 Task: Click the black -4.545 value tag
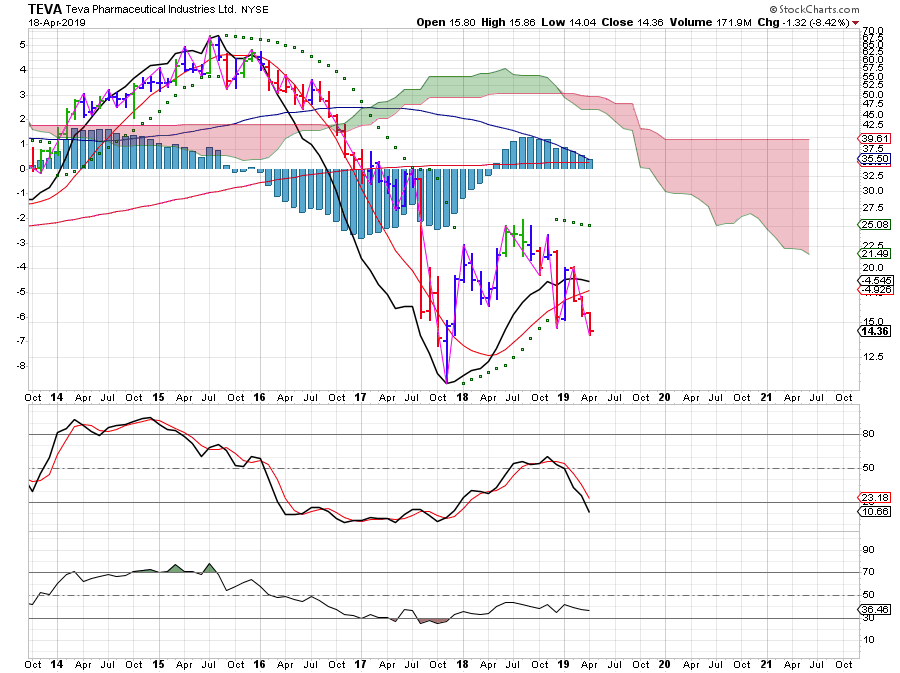pyautogui.click(x=873, y=281)
